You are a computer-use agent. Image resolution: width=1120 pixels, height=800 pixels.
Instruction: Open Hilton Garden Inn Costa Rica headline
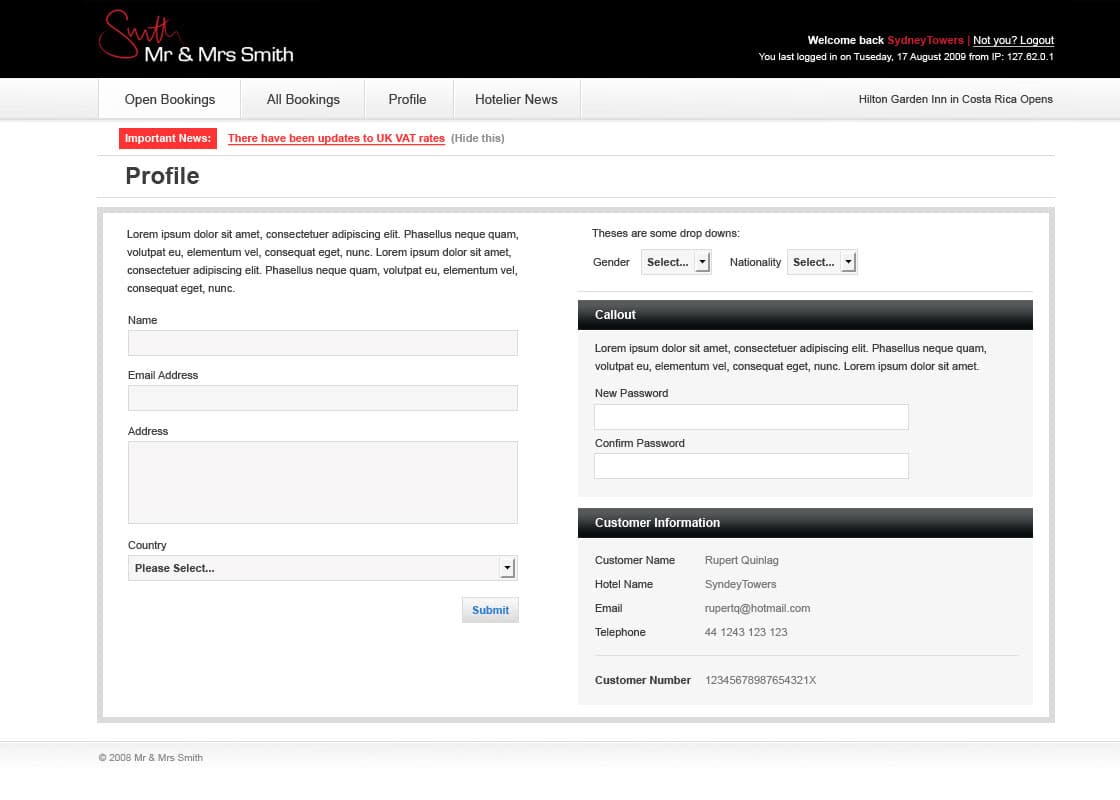point(955,99)
